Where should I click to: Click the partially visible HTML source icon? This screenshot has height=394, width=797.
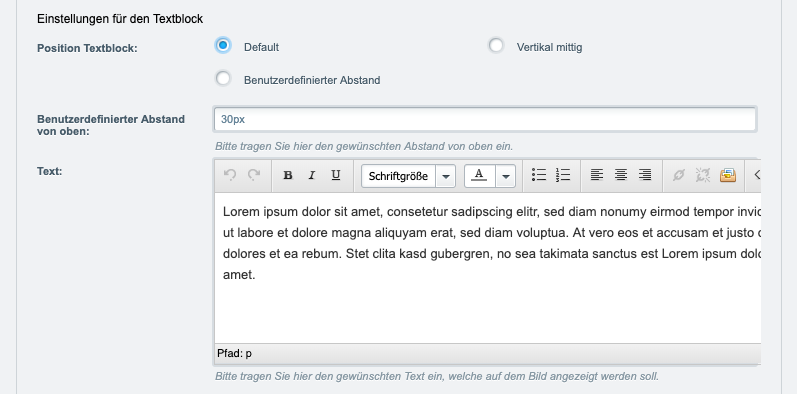coord(757,175)
